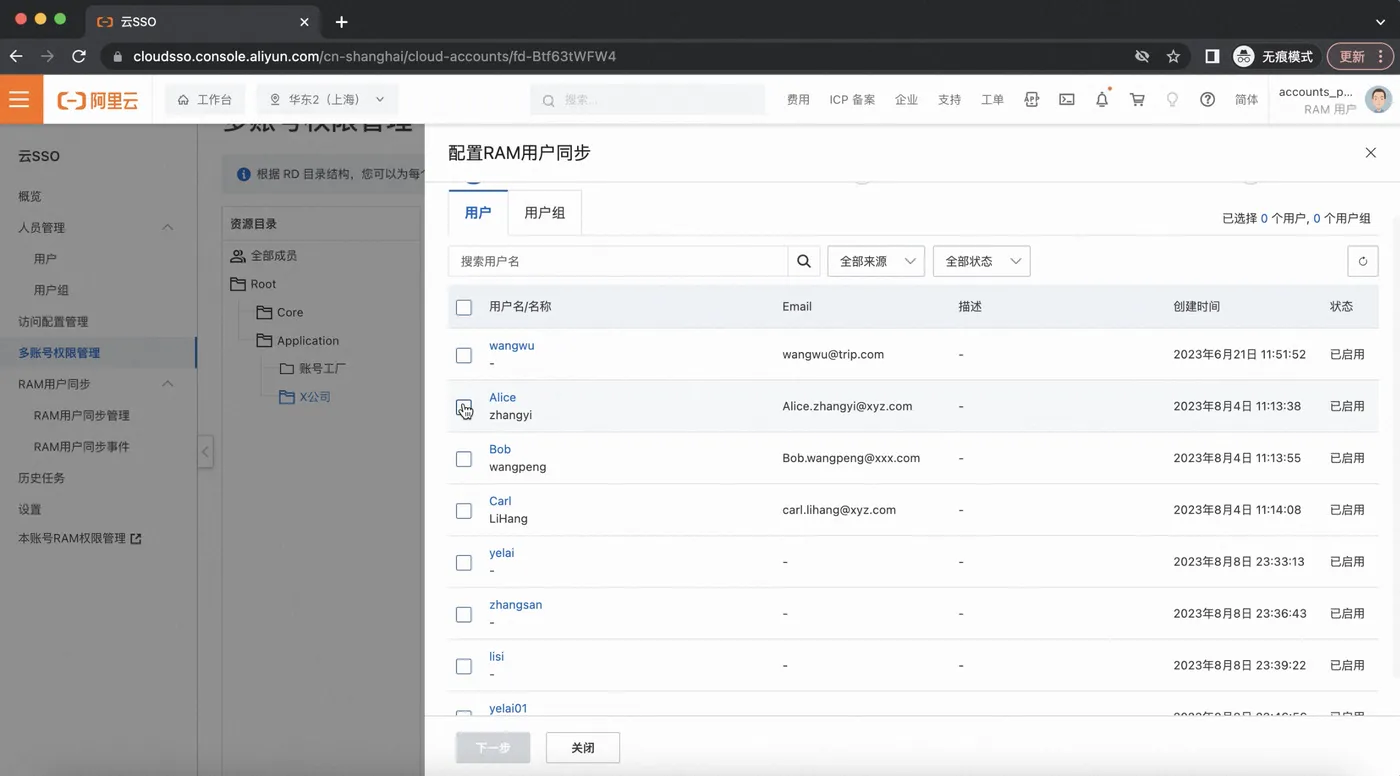Go back in browser history

(x=16, y=56)
